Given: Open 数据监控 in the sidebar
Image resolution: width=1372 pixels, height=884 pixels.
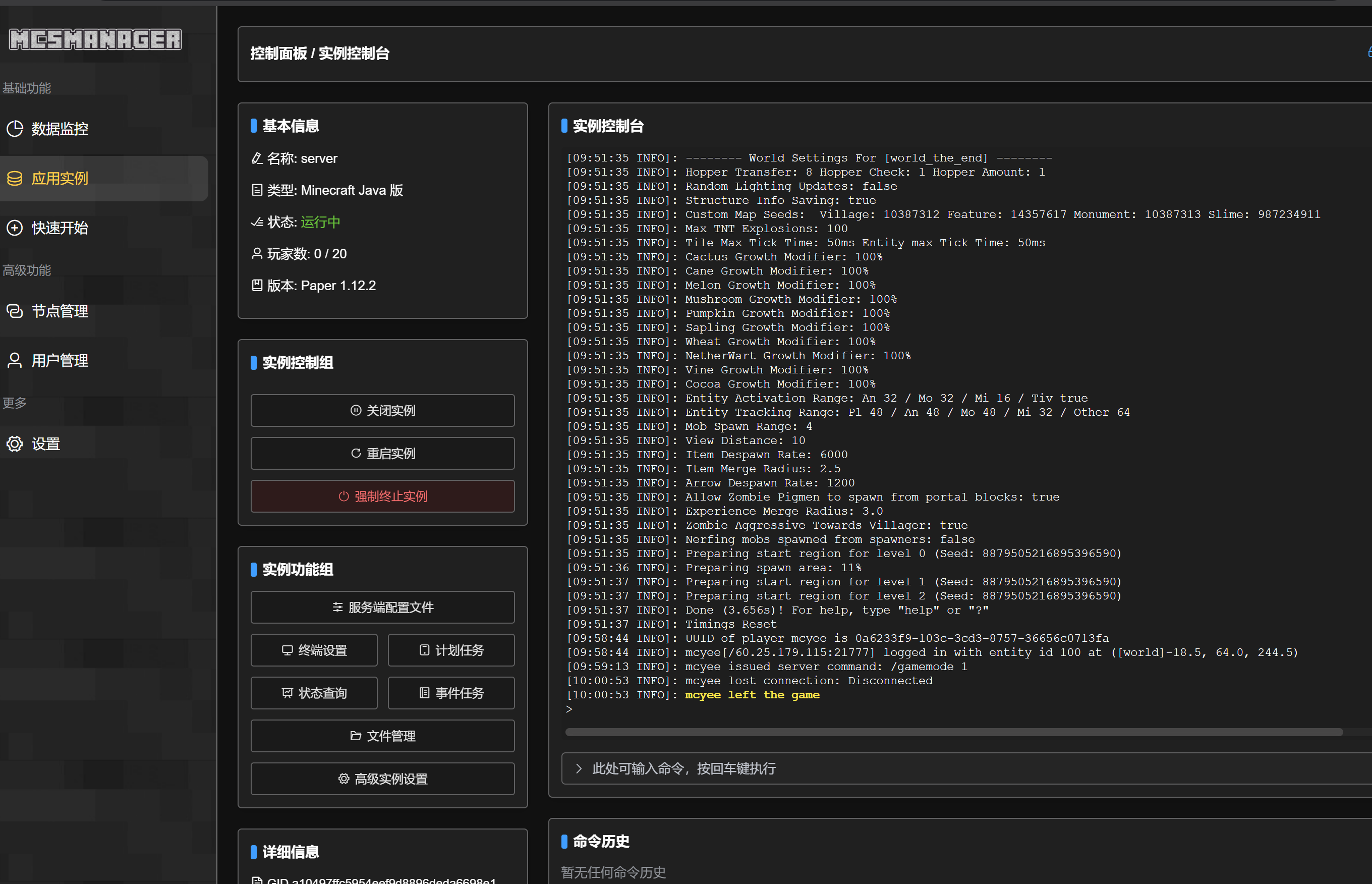Looking at the screenshot, I should click(x=103, y=129).
